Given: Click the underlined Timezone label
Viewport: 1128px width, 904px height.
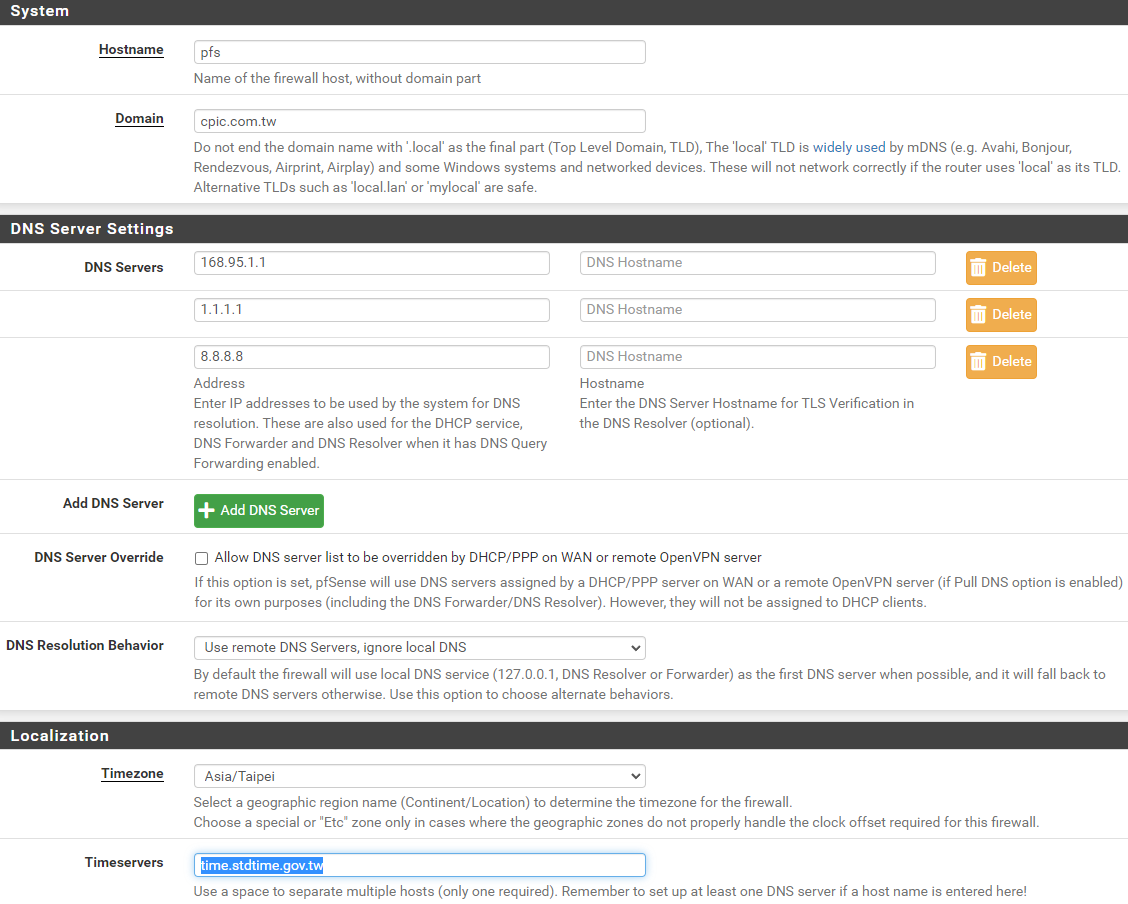Looking at the screenshot, I should click(132, 774).
